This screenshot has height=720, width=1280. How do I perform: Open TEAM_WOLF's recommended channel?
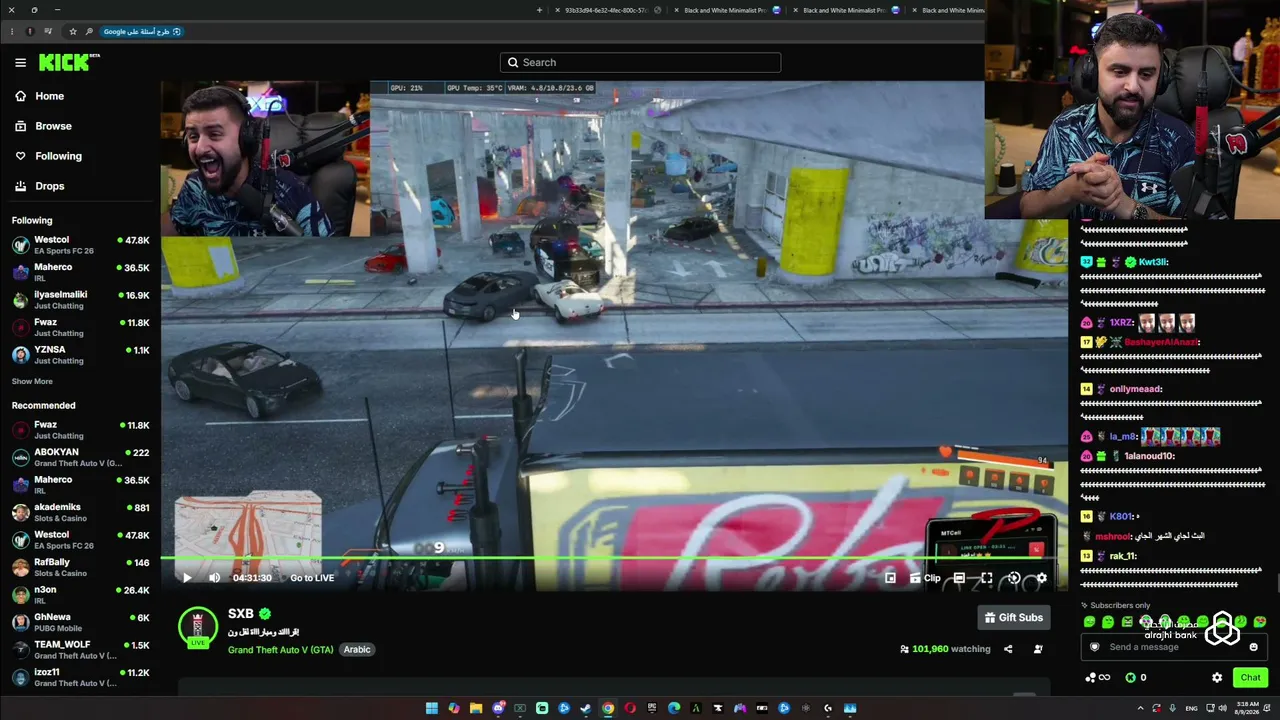[80, 650]
